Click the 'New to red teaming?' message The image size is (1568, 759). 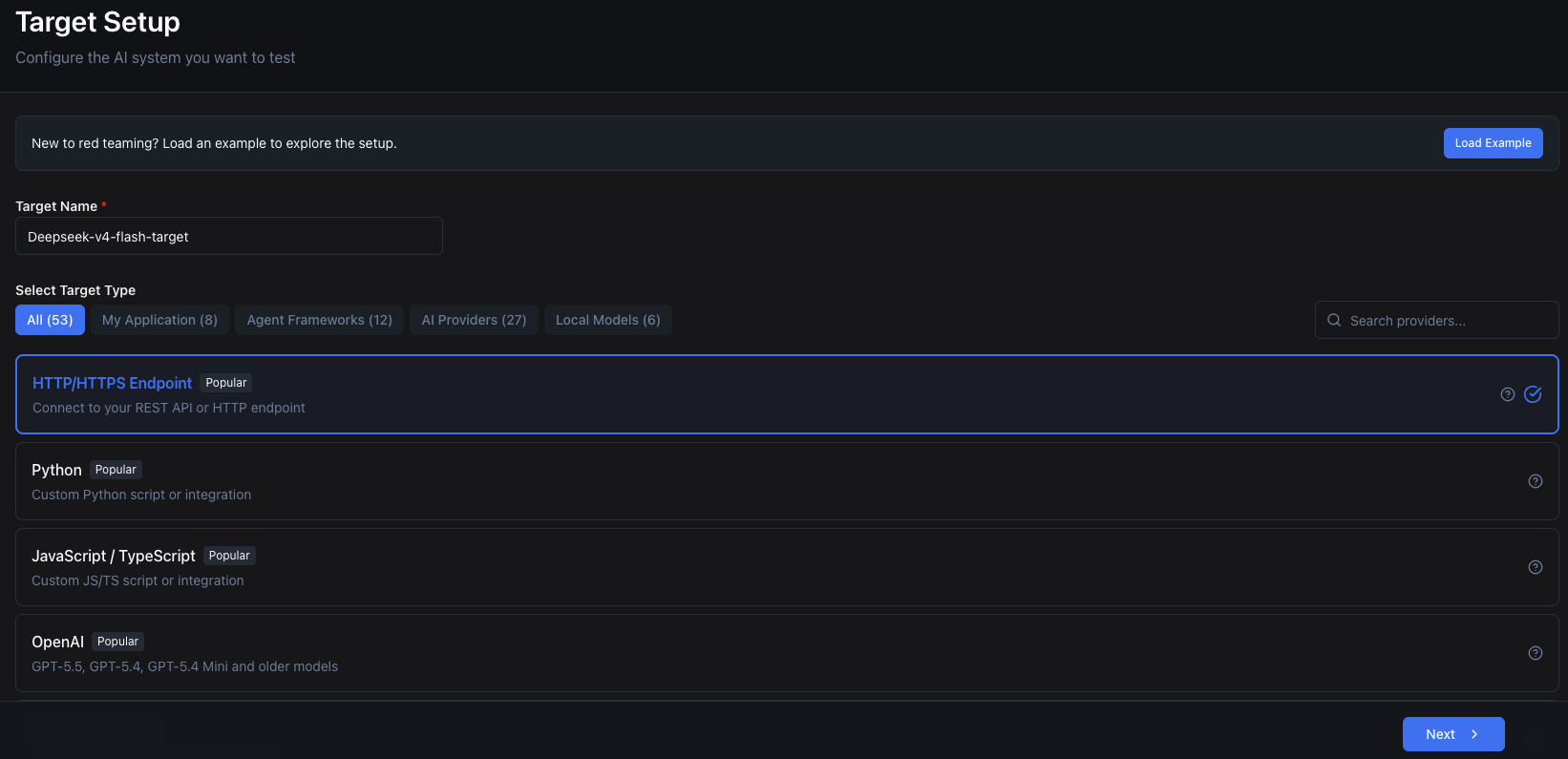[x=214, y=143]
